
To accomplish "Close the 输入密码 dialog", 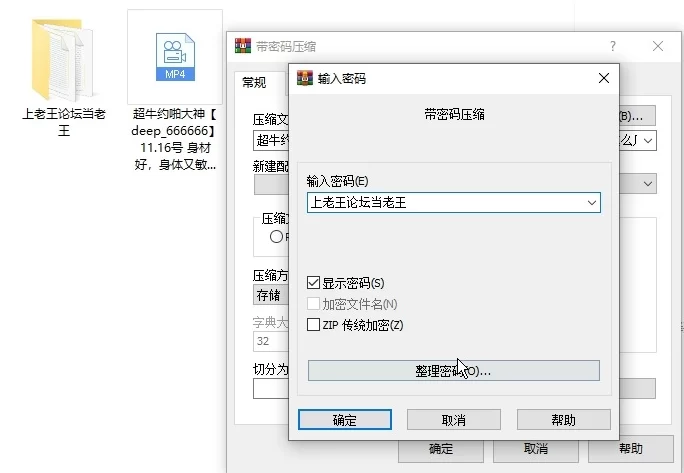I will 604,79.
